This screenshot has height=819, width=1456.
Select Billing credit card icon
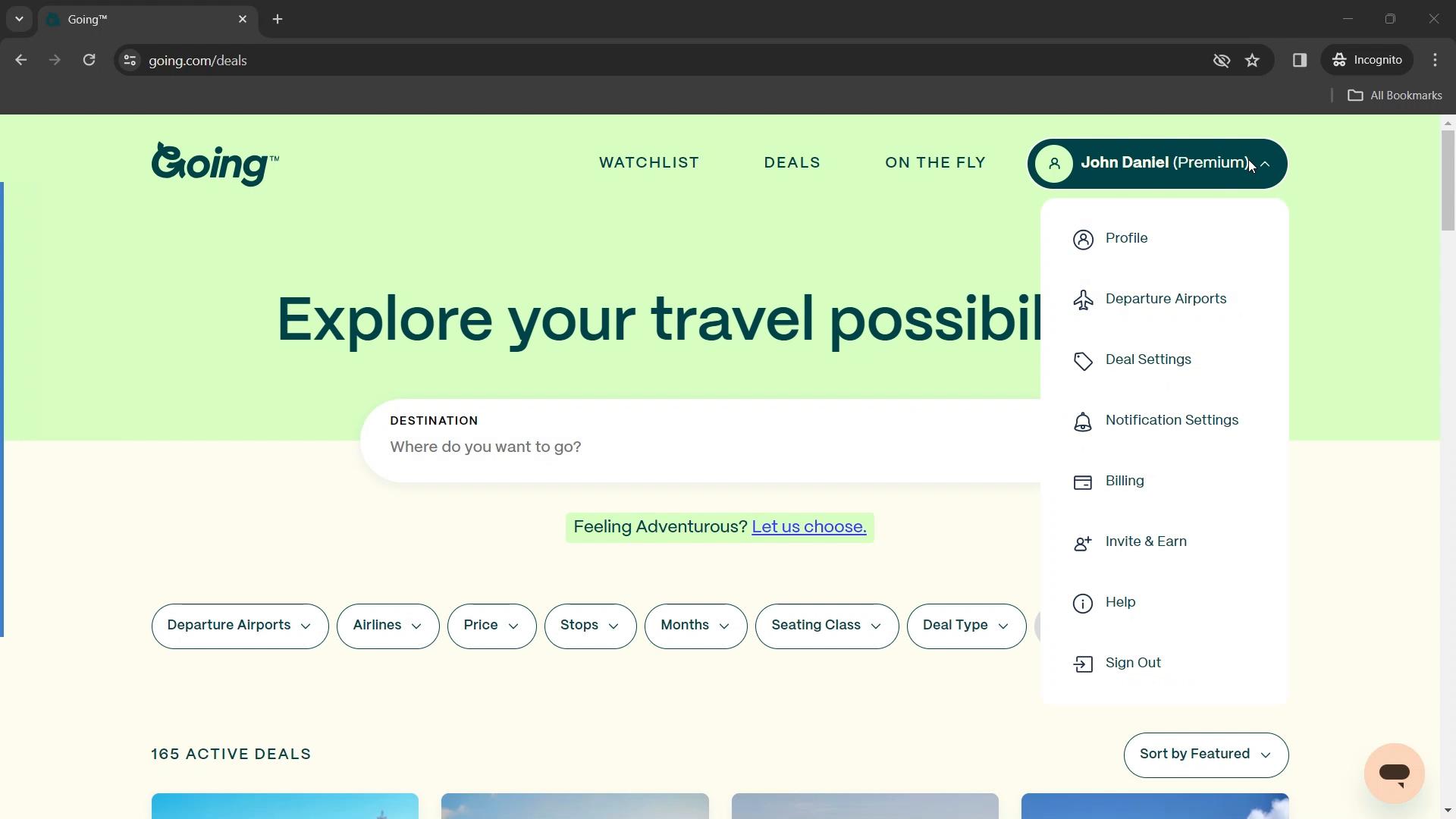point(1083,482)
